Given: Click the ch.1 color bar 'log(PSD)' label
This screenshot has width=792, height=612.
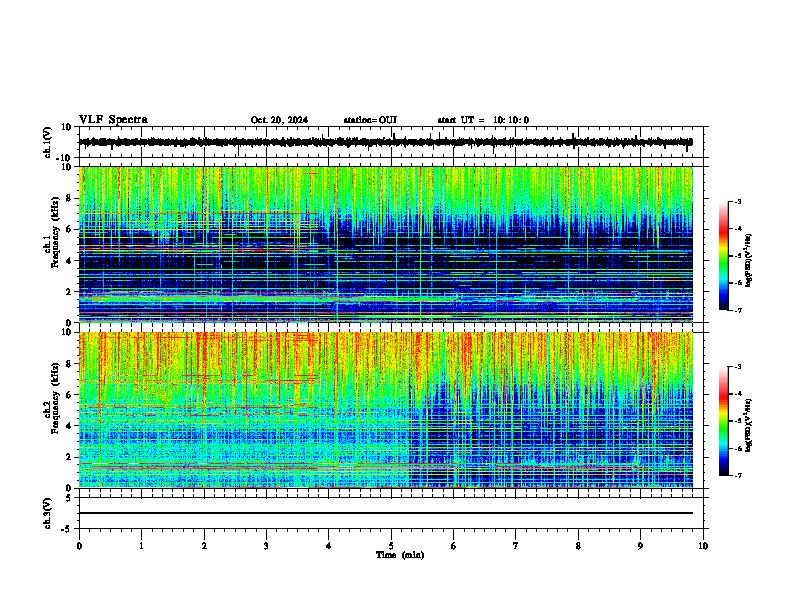Looking at the screenshot, I should [748, 260].
